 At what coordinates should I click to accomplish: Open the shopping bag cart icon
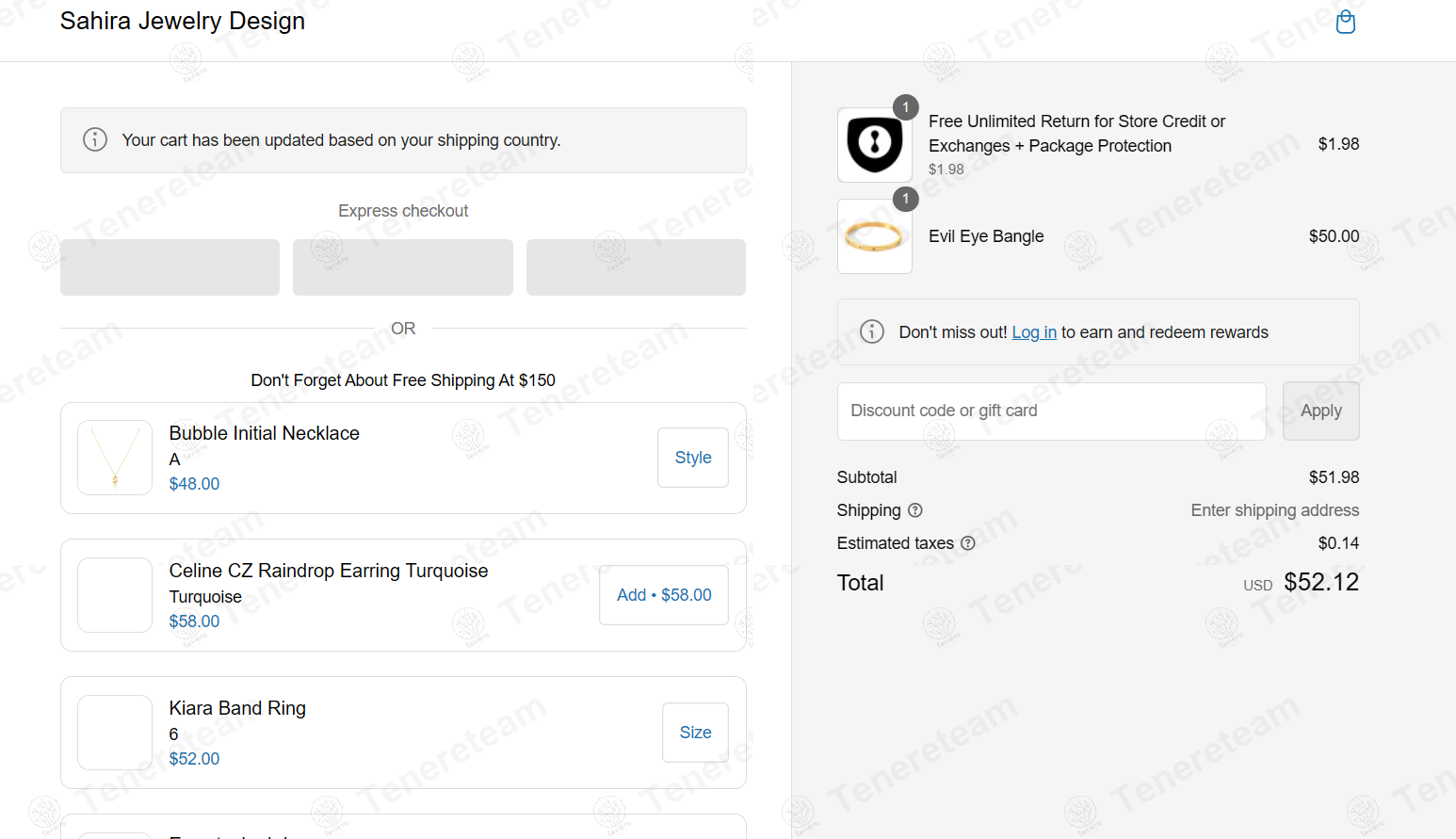pos(1346,22)
